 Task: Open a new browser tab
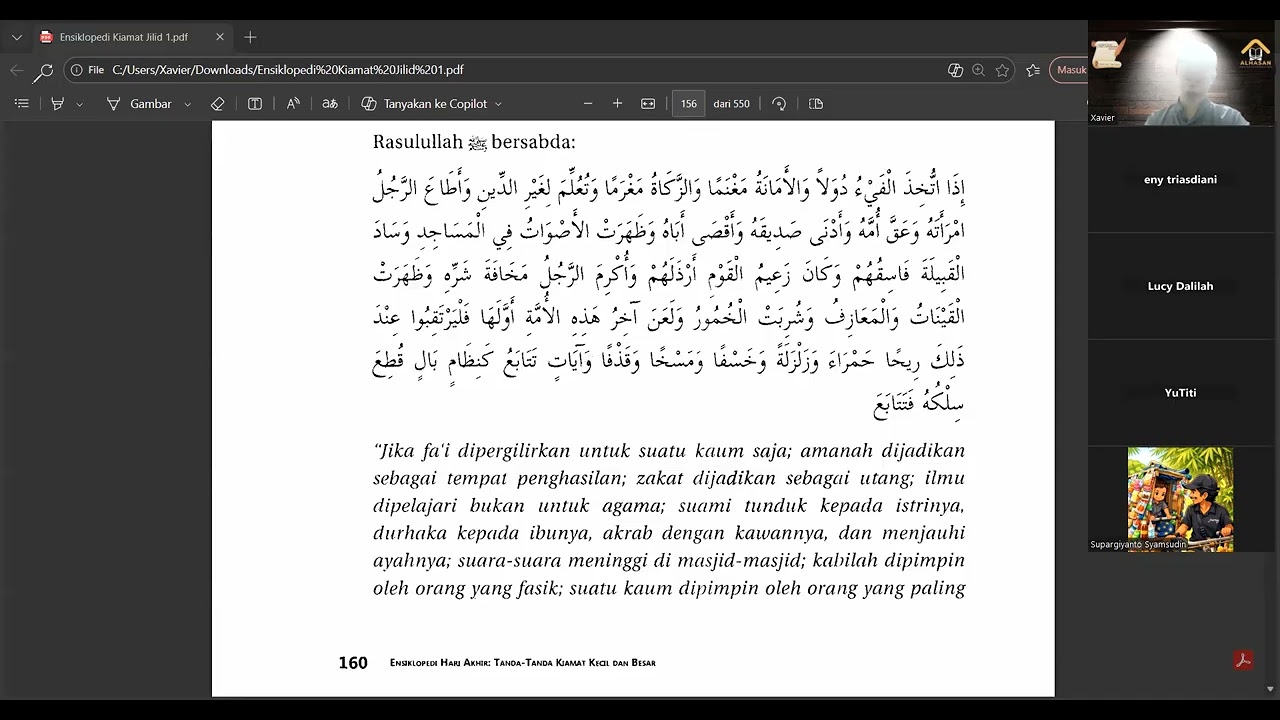250,37
